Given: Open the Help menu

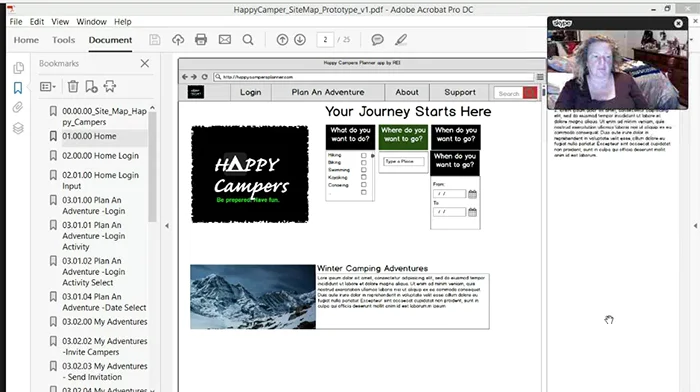Looking at the screenshot, I should [x=122, y=21].
